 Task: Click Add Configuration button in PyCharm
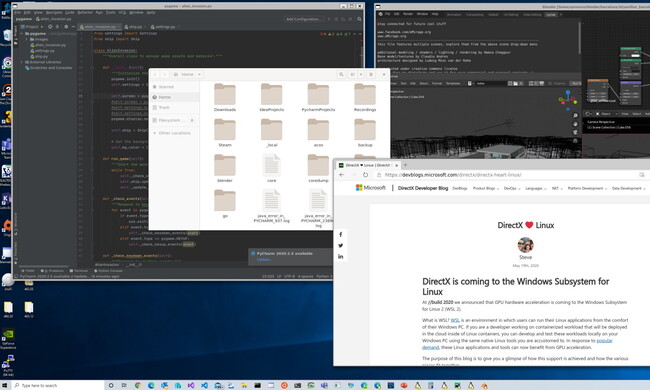[303, 19]
